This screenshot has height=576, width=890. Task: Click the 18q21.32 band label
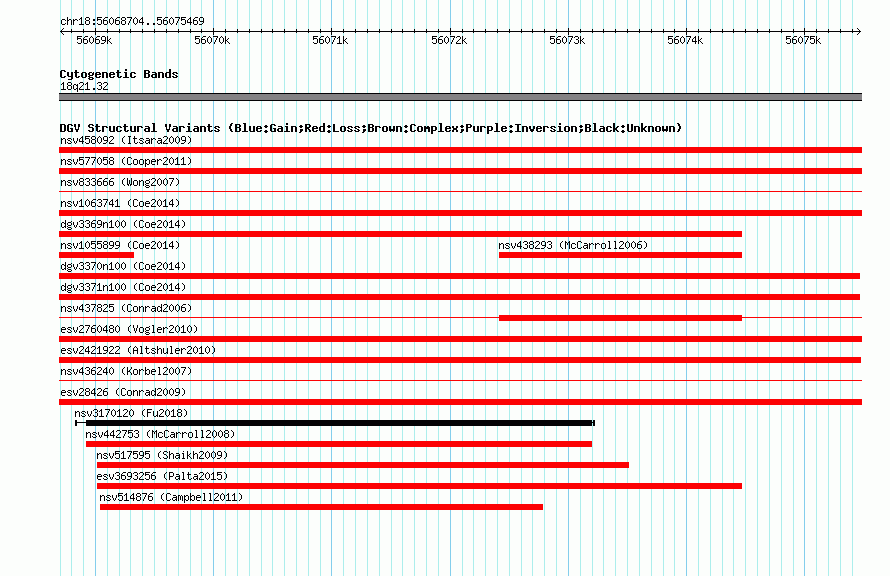coord(84,86)
